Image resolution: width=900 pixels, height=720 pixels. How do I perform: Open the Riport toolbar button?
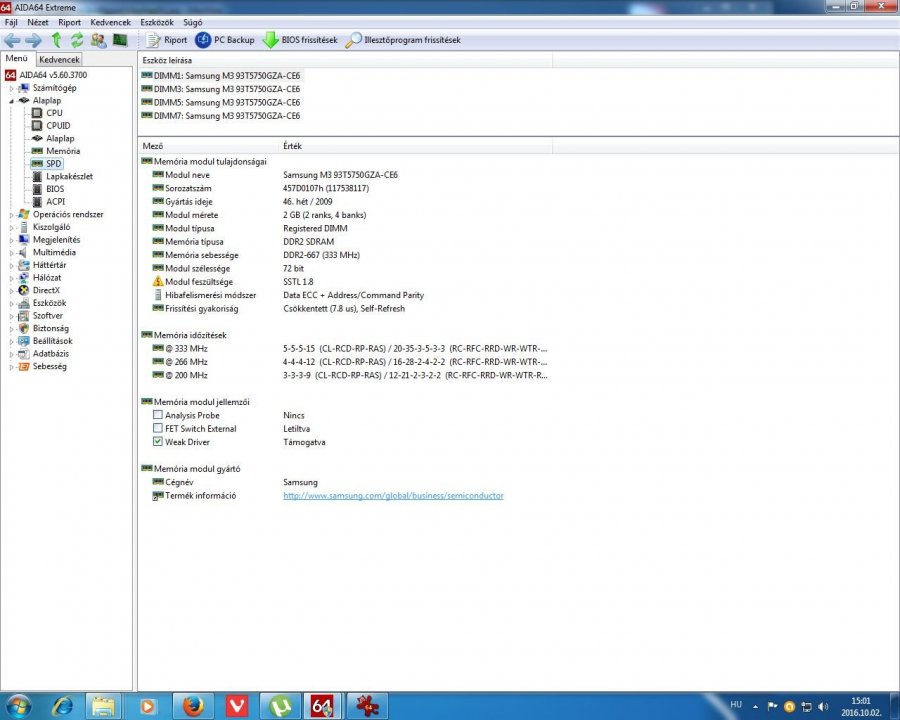coord(167,40)
